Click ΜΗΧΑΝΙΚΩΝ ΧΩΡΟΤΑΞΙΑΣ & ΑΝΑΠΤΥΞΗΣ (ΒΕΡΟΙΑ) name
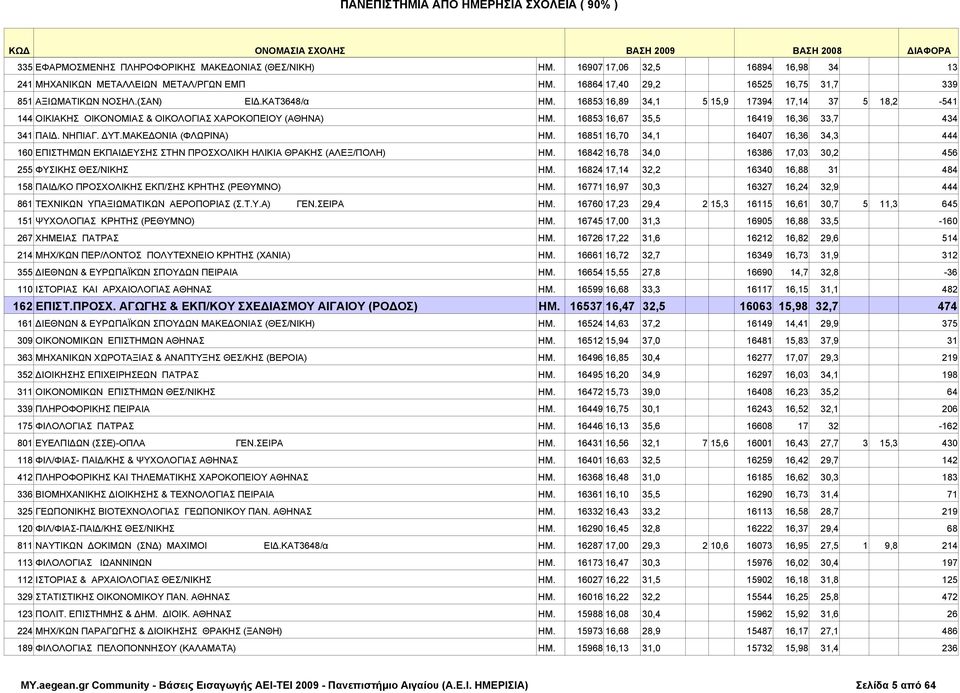 tap(171, 358)
